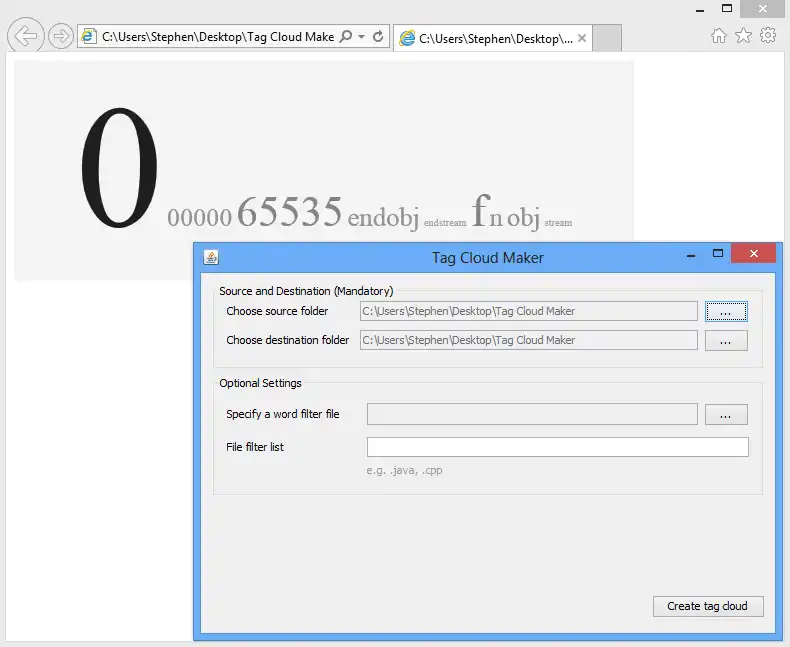Maximize the Internet Explorer window
This screenshot has height=647, width=790.
pos(727,8)
